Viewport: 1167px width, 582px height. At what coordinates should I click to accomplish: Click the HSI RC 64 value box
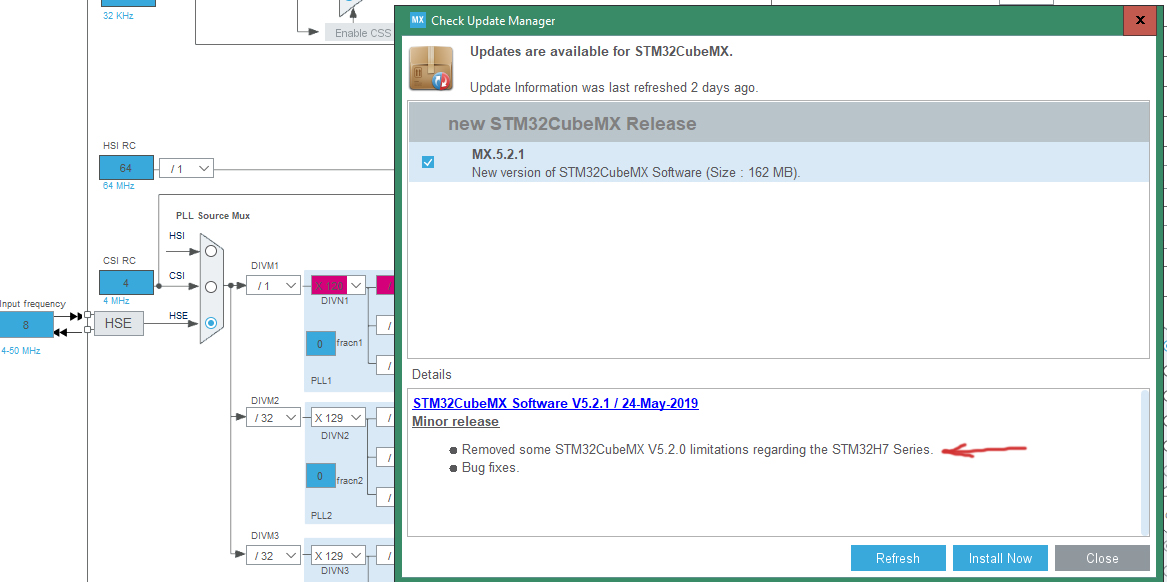[127, 167]
